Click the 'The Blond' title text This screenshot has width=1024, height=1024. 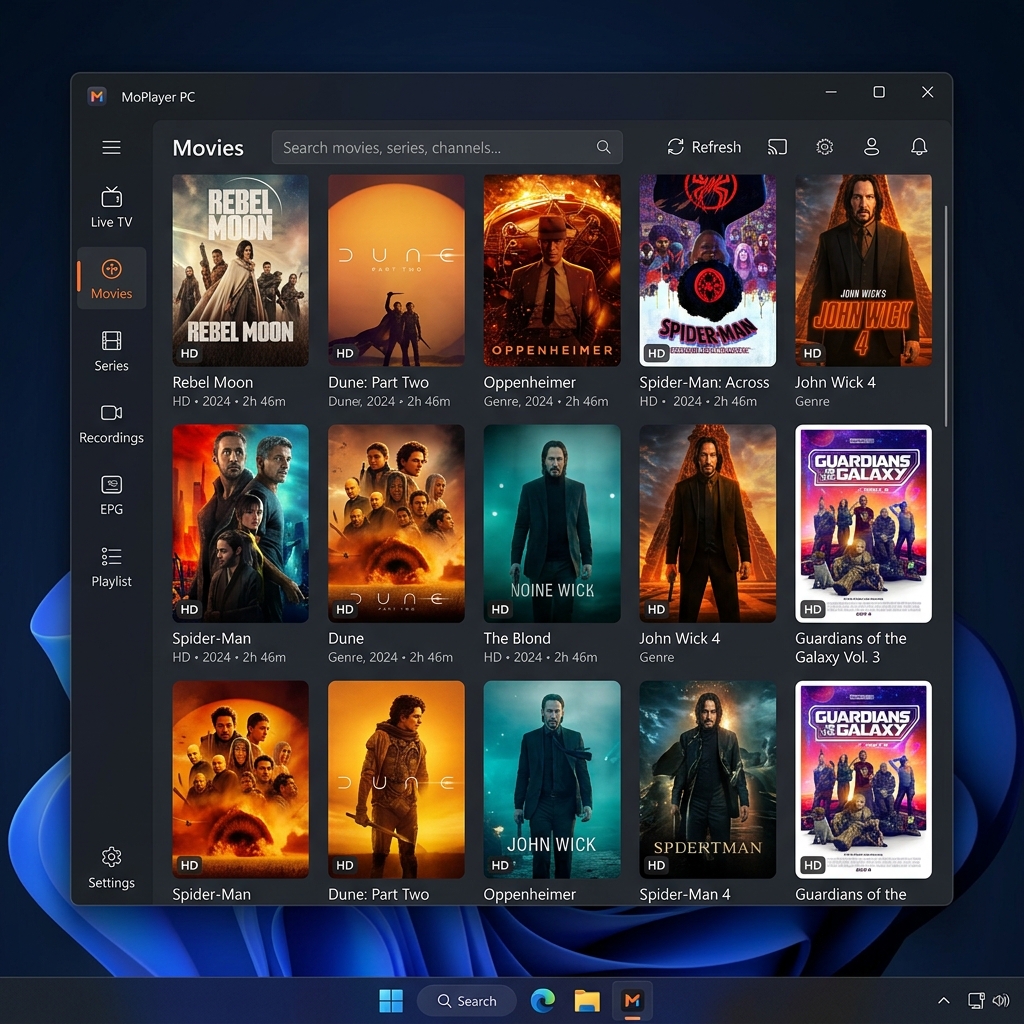[x=517, y=639]
